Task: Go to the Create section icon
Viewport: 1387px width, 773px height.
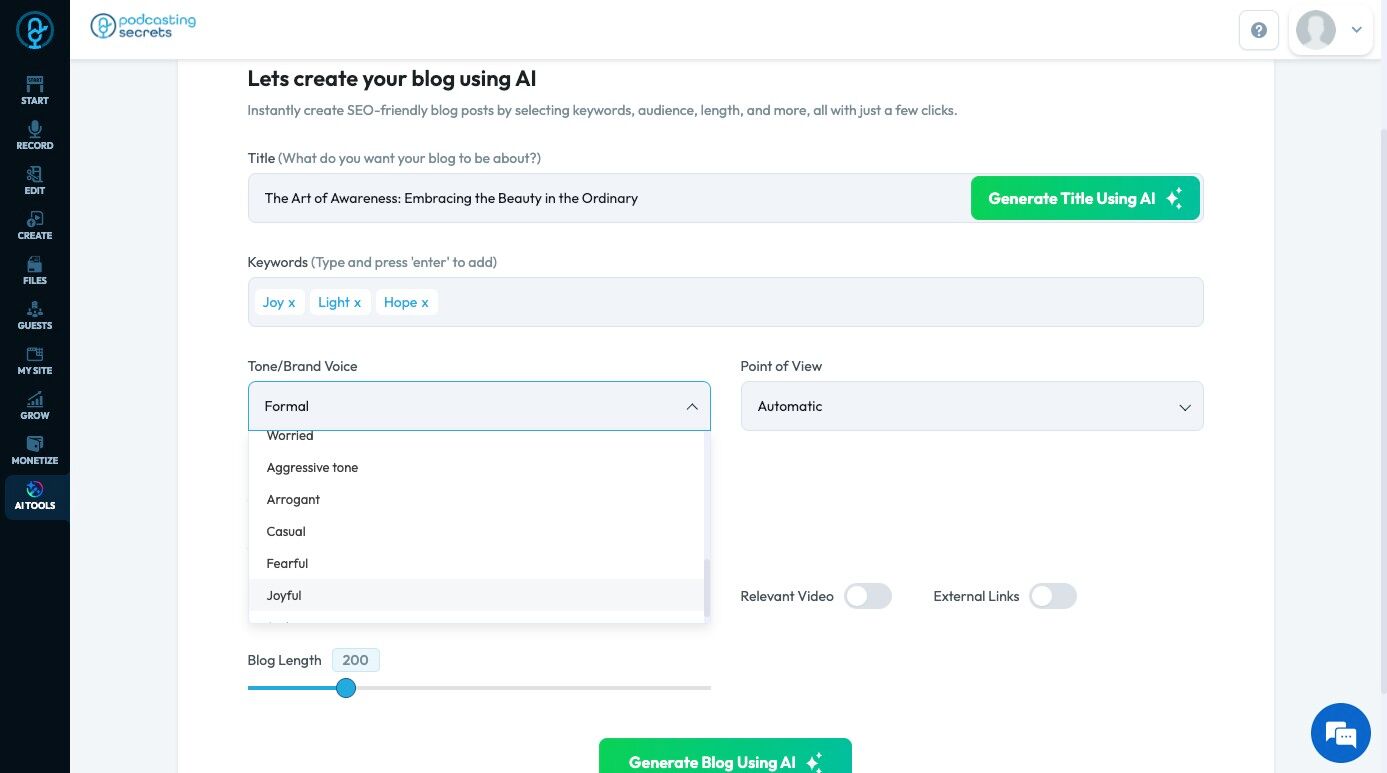Action: pos(35,220)
